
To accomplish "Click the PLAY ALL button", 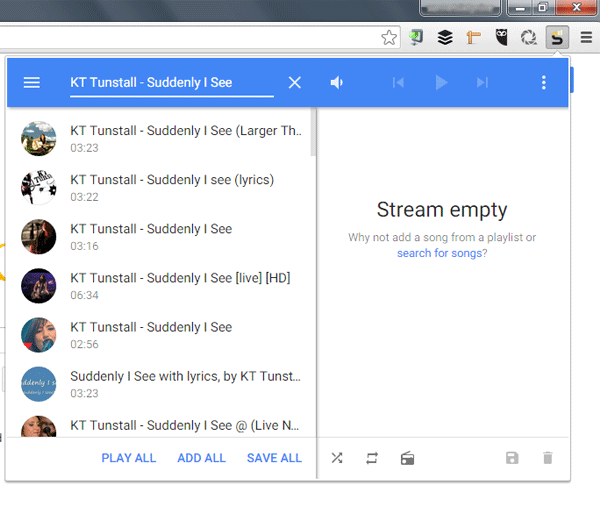I will 129,458.
